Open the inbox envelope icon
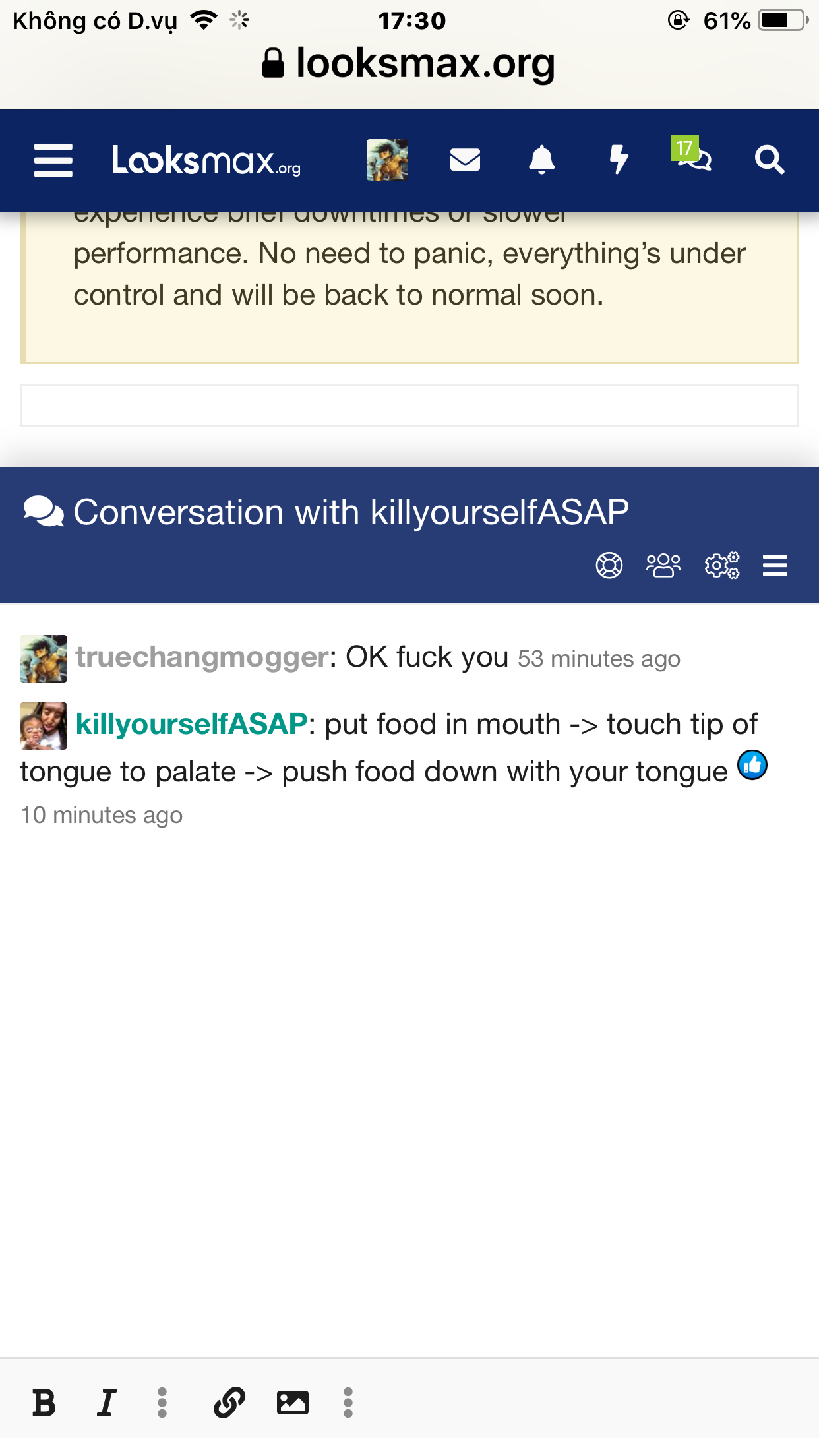 (465, 160)
